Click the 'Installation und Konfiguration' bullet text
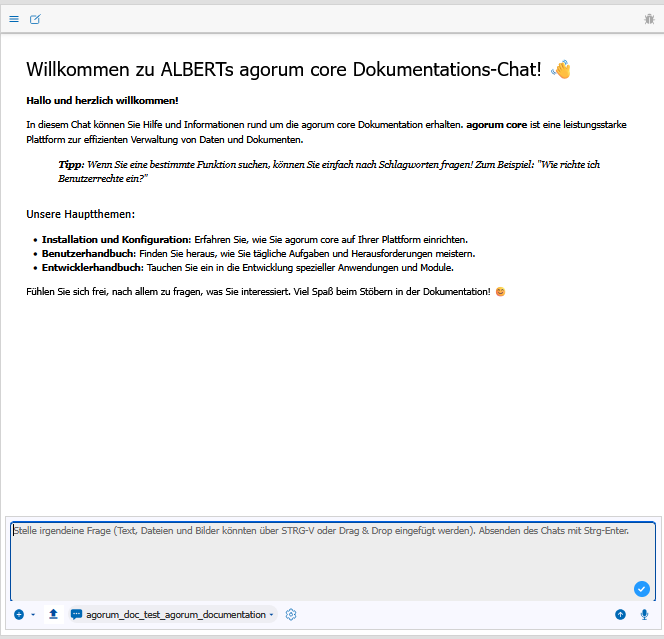664x639 pixels. pyautogui.click(x=116, y=240)
